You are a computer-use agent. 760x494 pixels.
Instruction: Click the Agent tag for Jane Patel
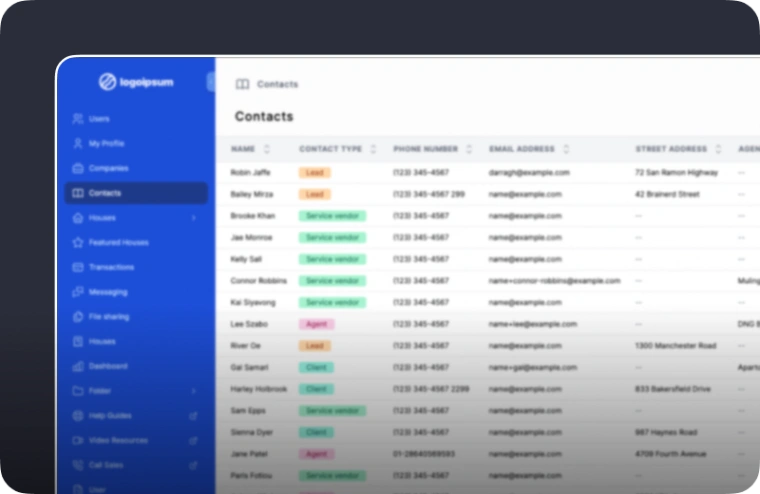317,454
